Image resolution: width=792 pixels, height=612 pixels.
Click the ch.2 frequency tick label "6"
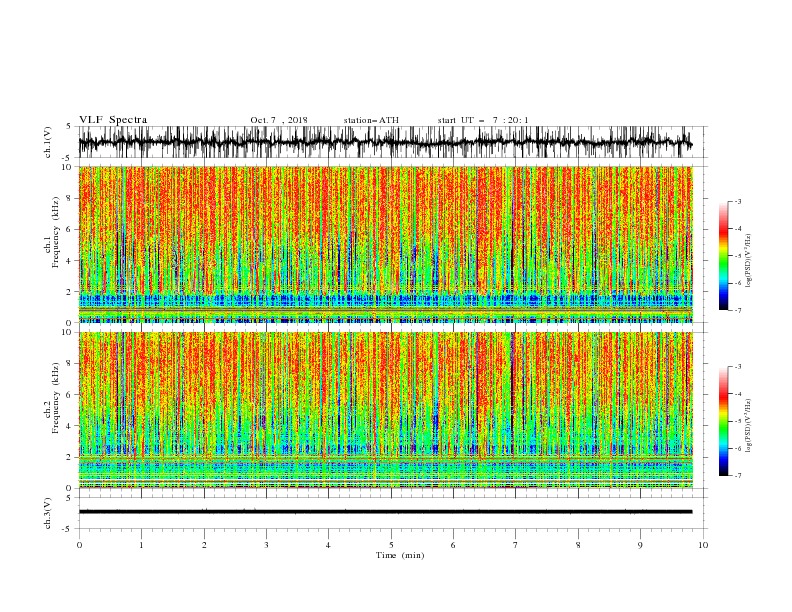(70, 395)
